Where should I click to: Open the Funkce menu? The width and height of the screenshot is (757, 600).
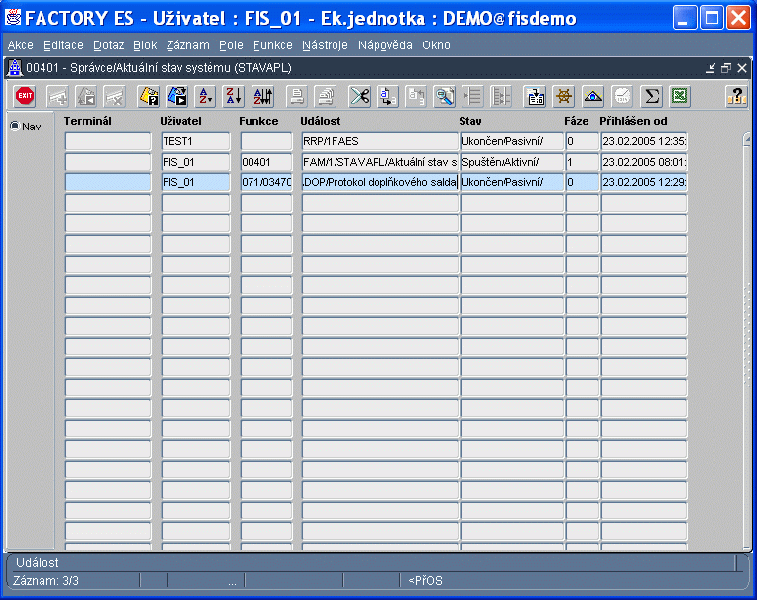273,45
